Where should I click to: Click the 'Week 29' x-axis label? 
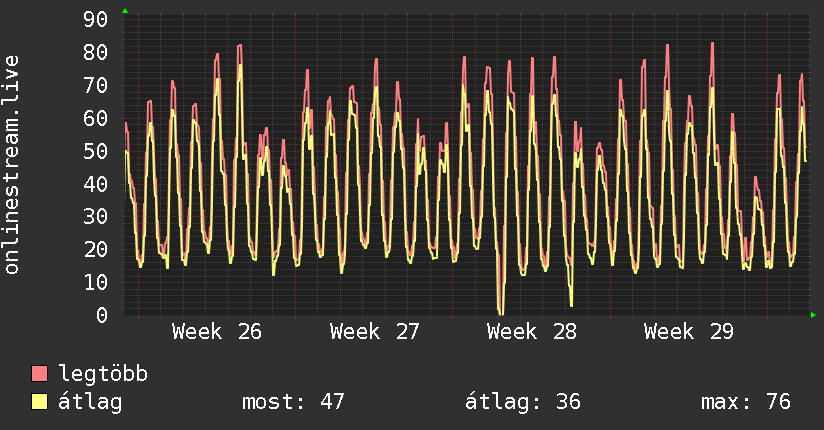(x=689, y=332)
